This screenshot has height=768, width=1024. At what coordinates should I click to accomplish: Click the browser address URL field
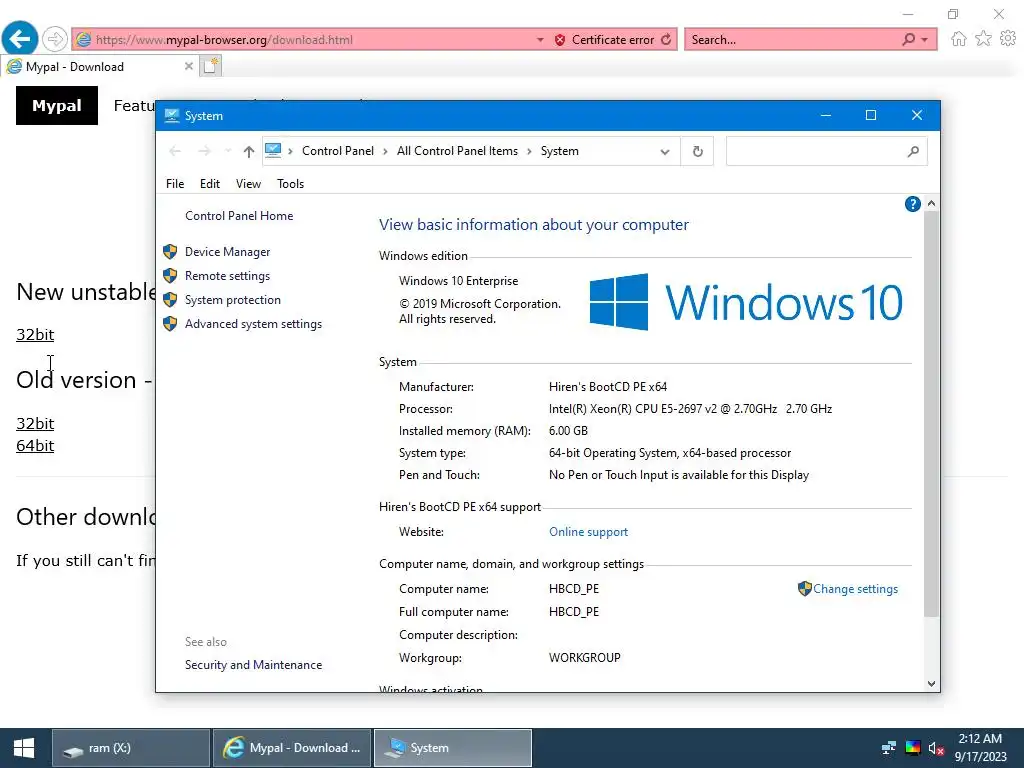312,40
